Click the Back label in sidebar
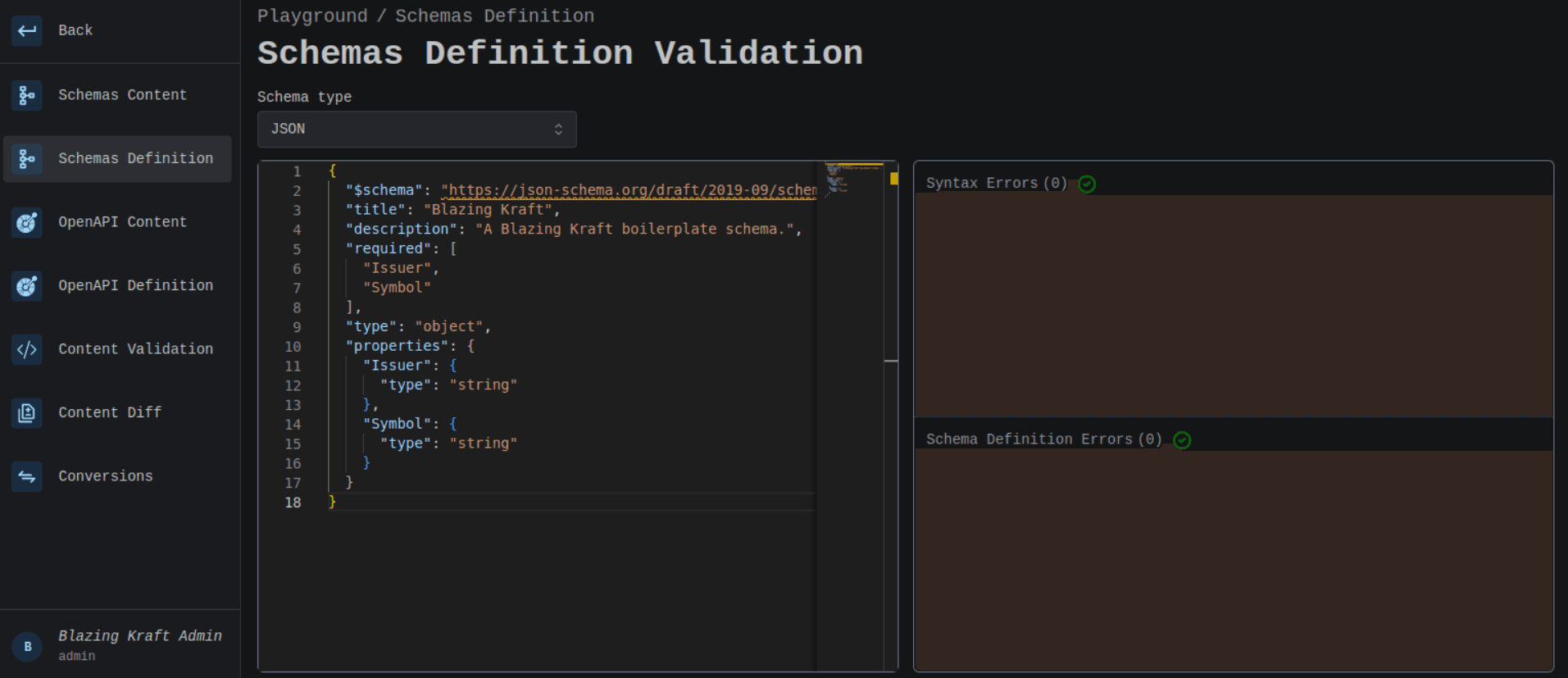1568x678 pixels. pos(75,30)
